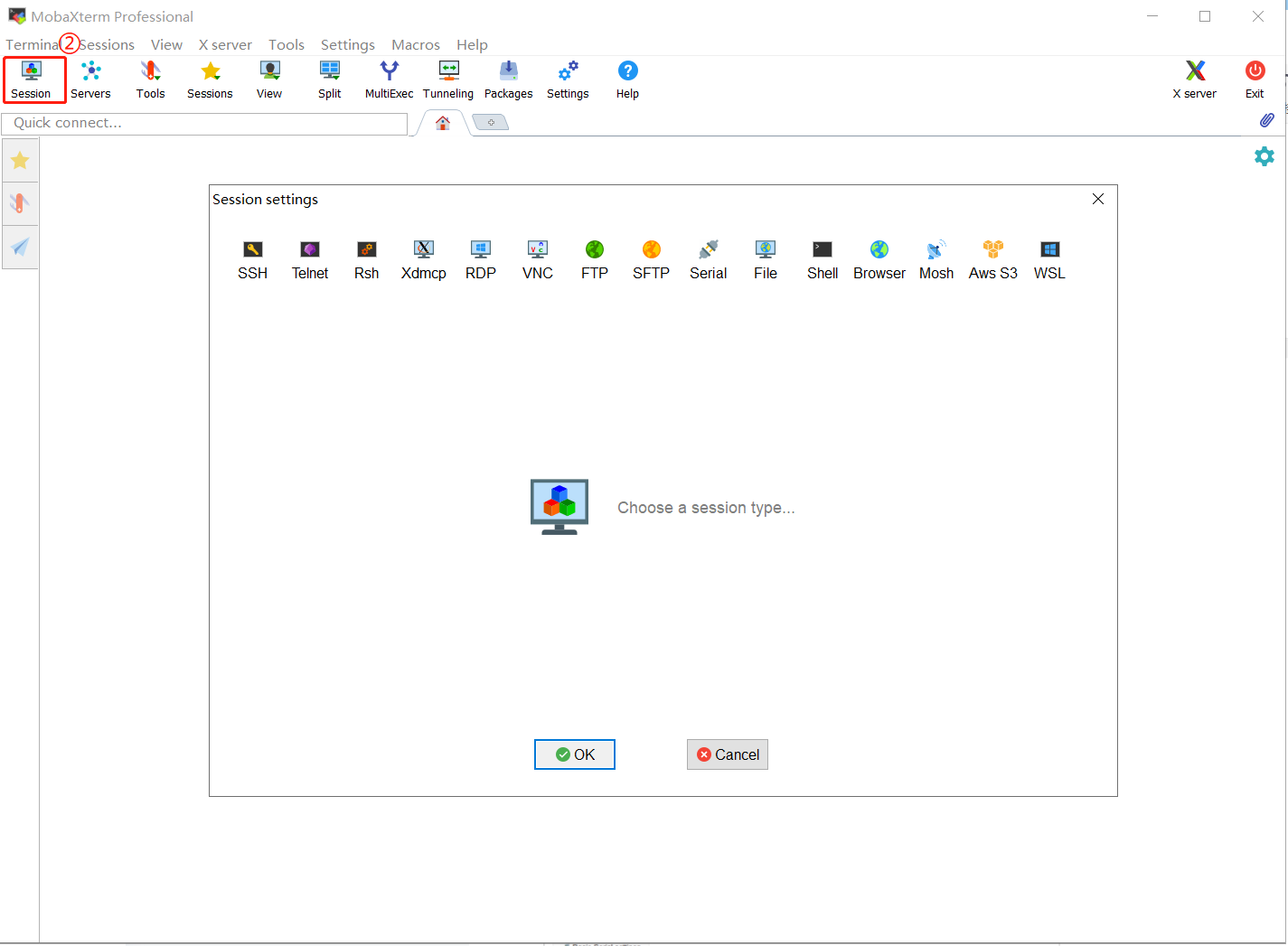Click the teal gear icon at right

pyautogui.click(x=1264, y=156)
